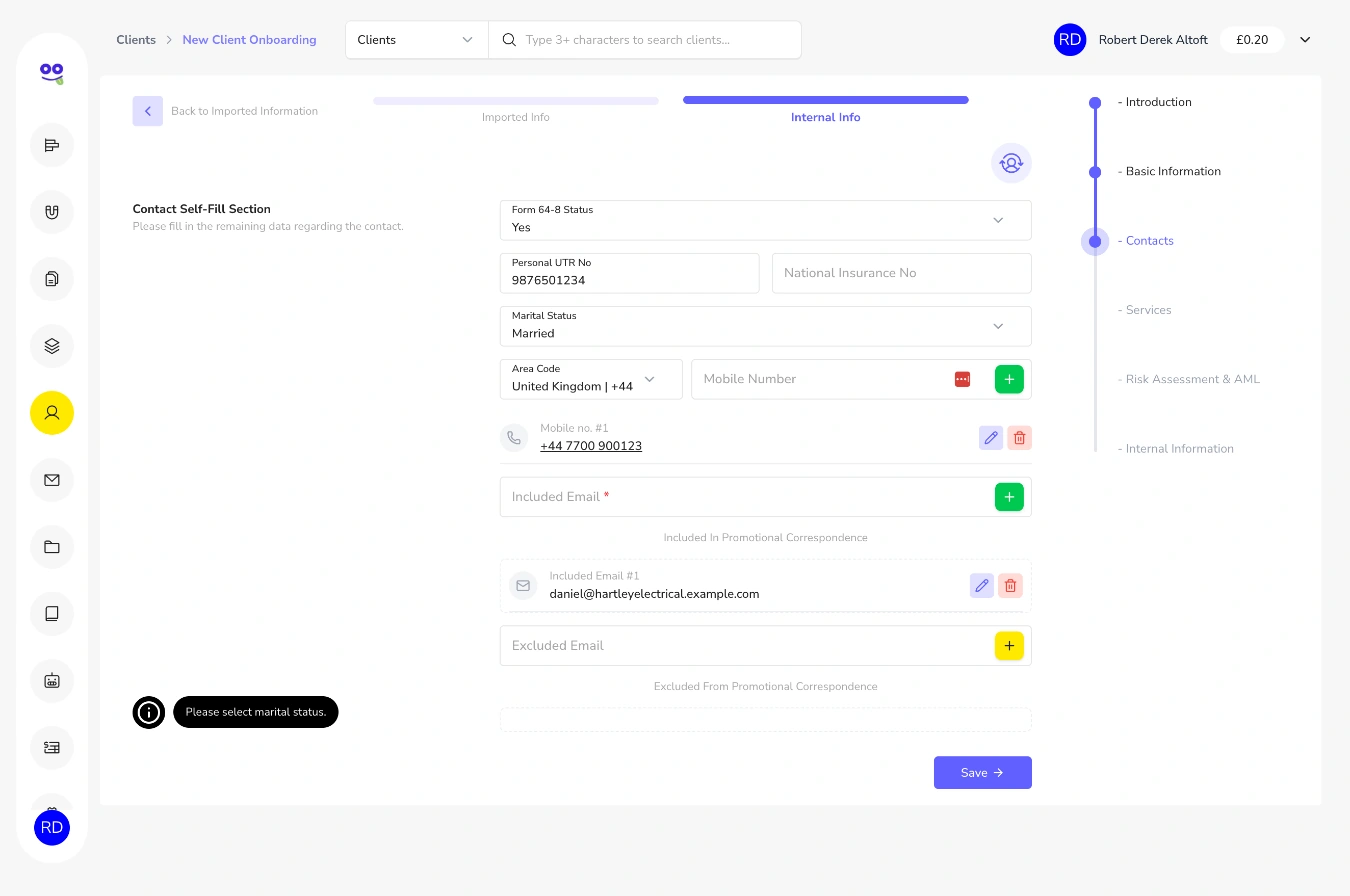This screenshot has height=896, width=1350.
Task: Go to the Services step
Action: [x=1148, y=310]
